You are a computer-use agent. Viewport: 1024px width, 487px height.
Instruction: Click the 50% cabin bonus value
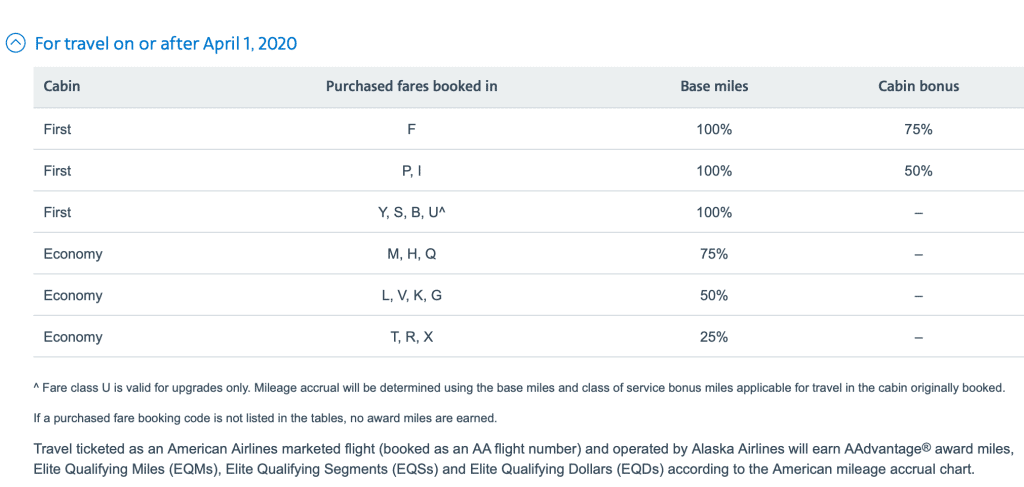click(918, 171)
